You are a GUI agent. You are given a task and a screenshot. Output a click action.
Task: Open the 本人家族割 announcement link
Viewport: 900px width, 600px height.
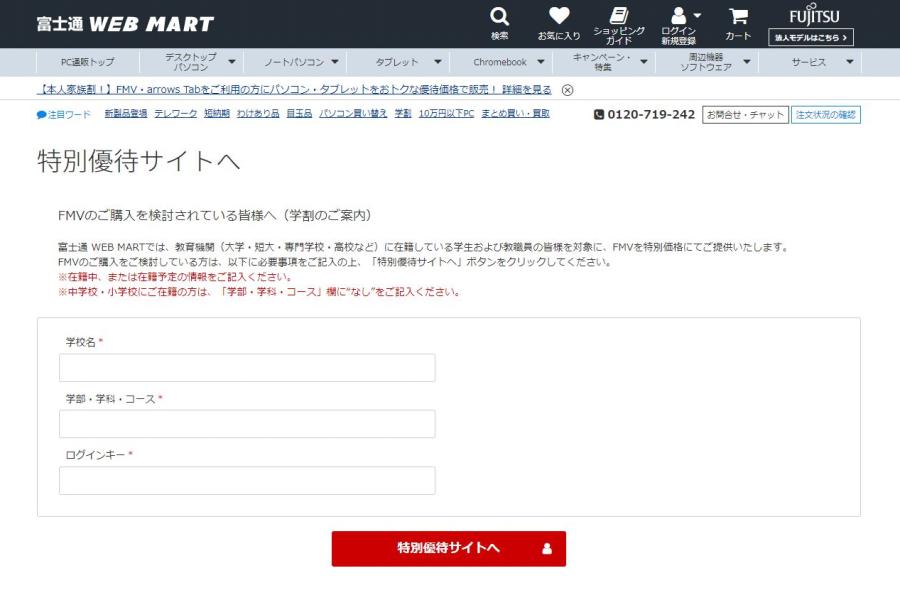(x=293, y=90)
